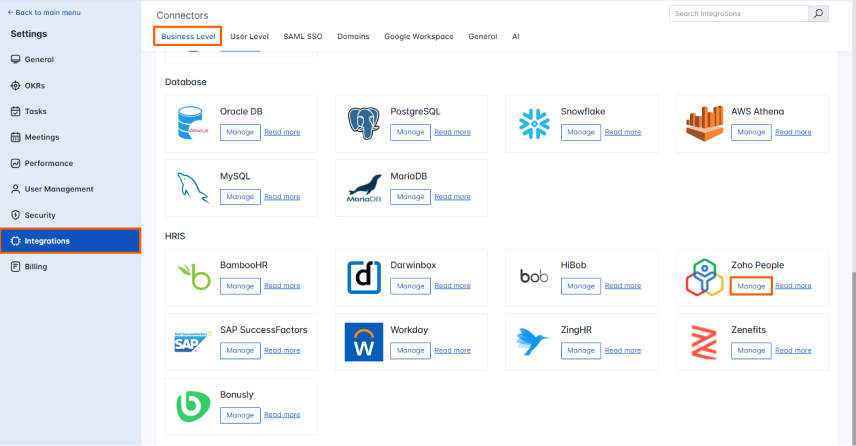Manage the Zoho People connector
Image resolution: width=856 pixels, height=446 pixels.
click(751, 286)
